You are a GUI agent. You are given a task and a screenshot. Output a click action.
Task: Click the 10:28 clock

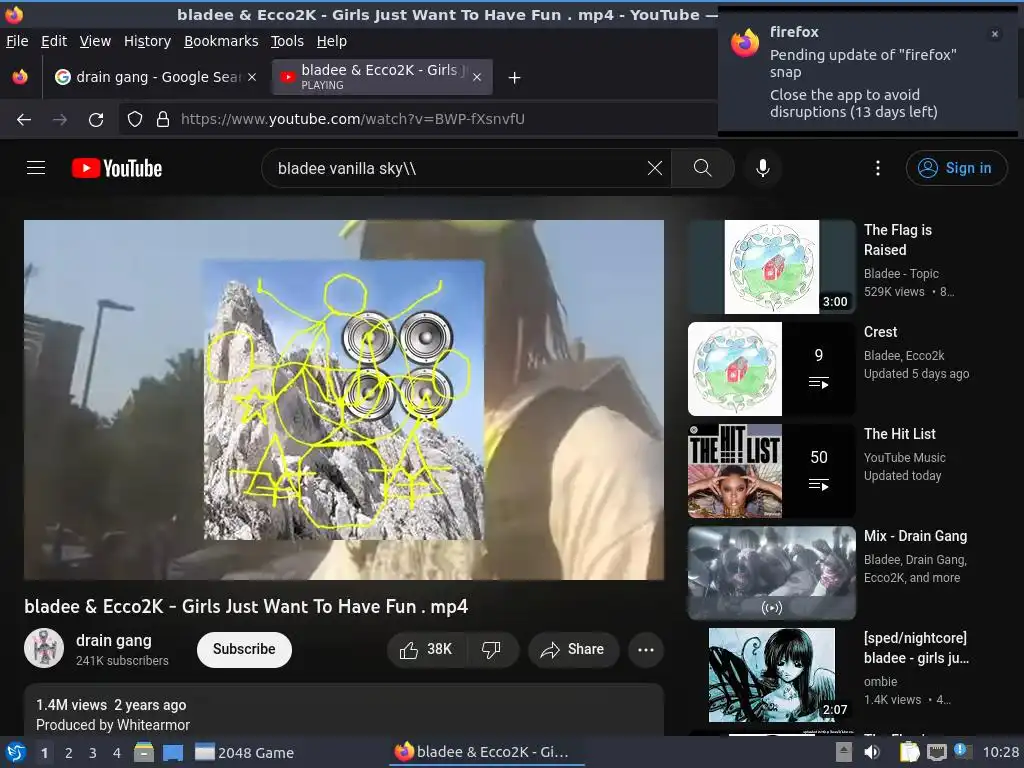pos(1000,752)
